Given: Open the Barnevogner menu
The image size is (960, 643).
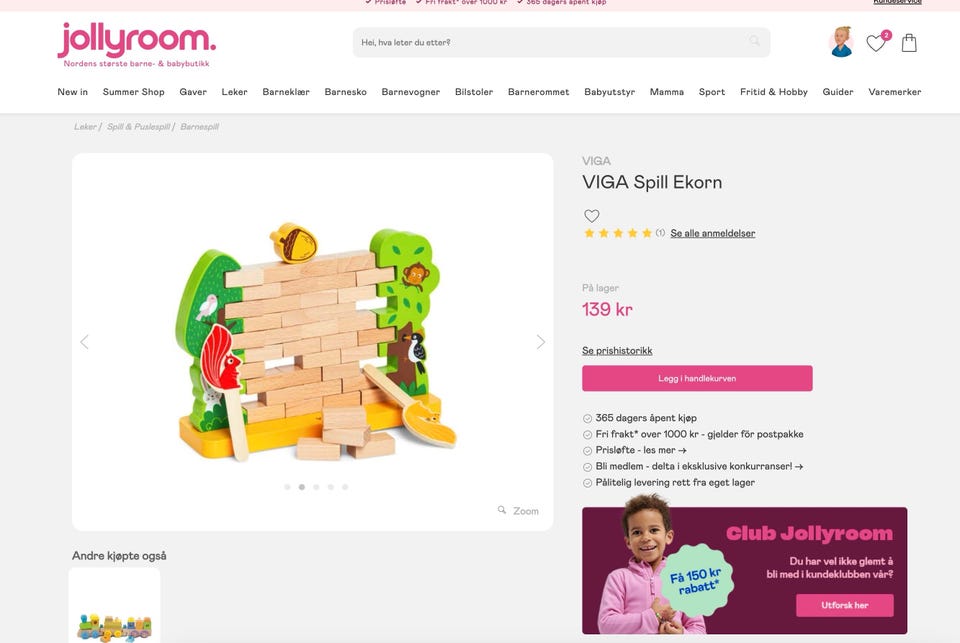Looking at the screenshot, I should (410, 92).
